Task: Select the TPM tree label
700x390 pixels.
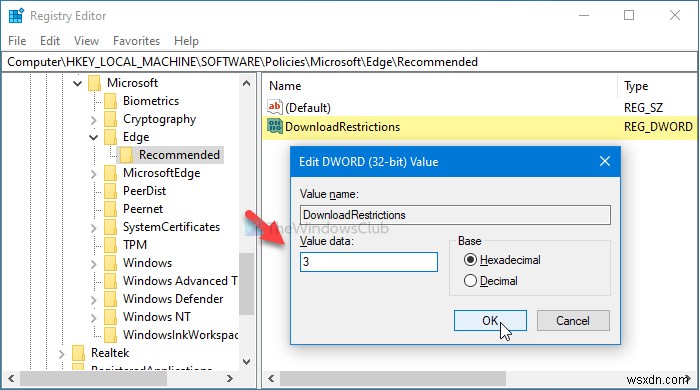Action: (x=135, y=245)
